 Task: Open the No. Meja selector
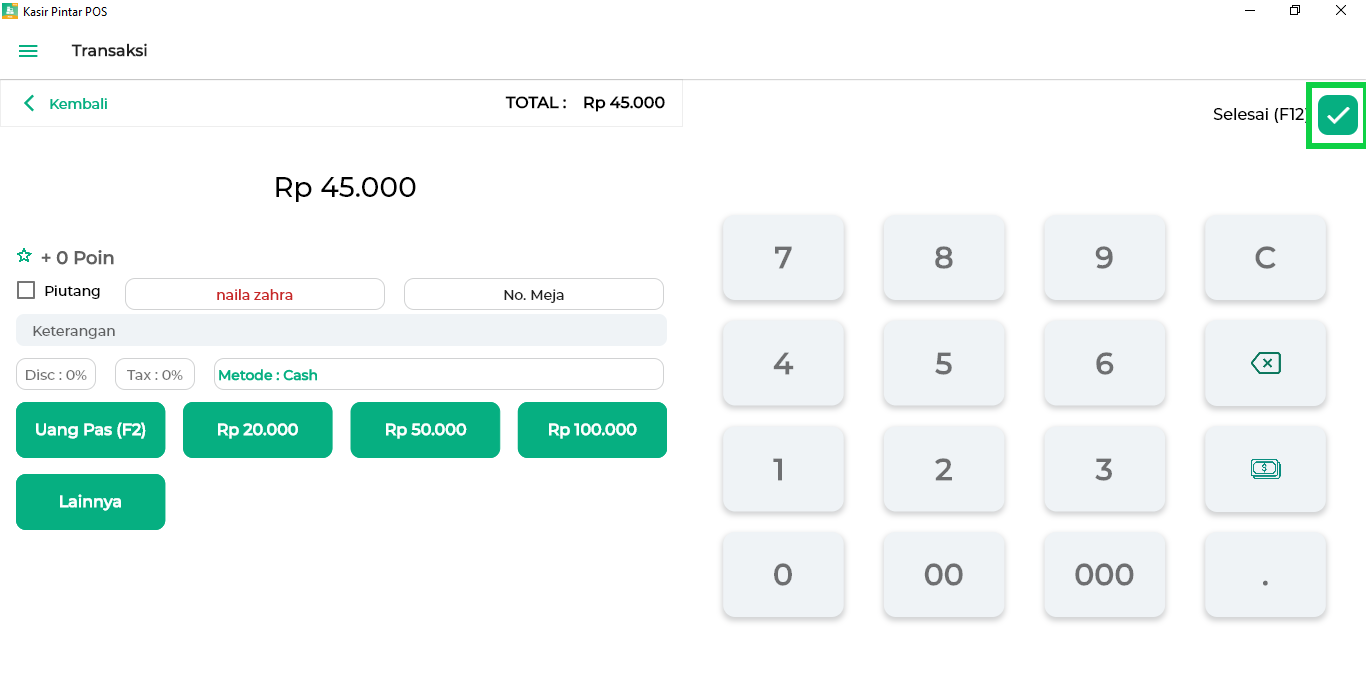click(534, 294)
